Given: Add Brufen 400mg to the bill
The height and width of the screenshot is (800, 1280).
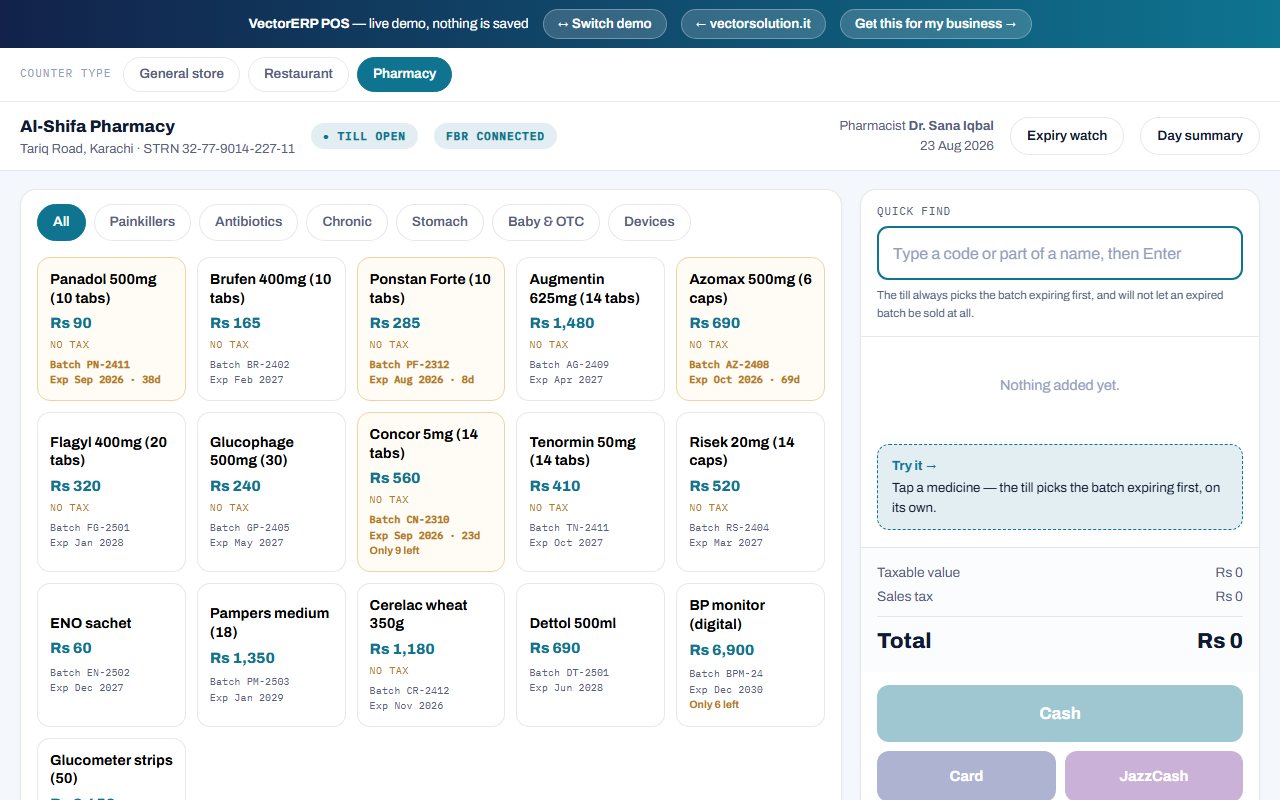Looking at the screenshot, I should pos(271,329).
